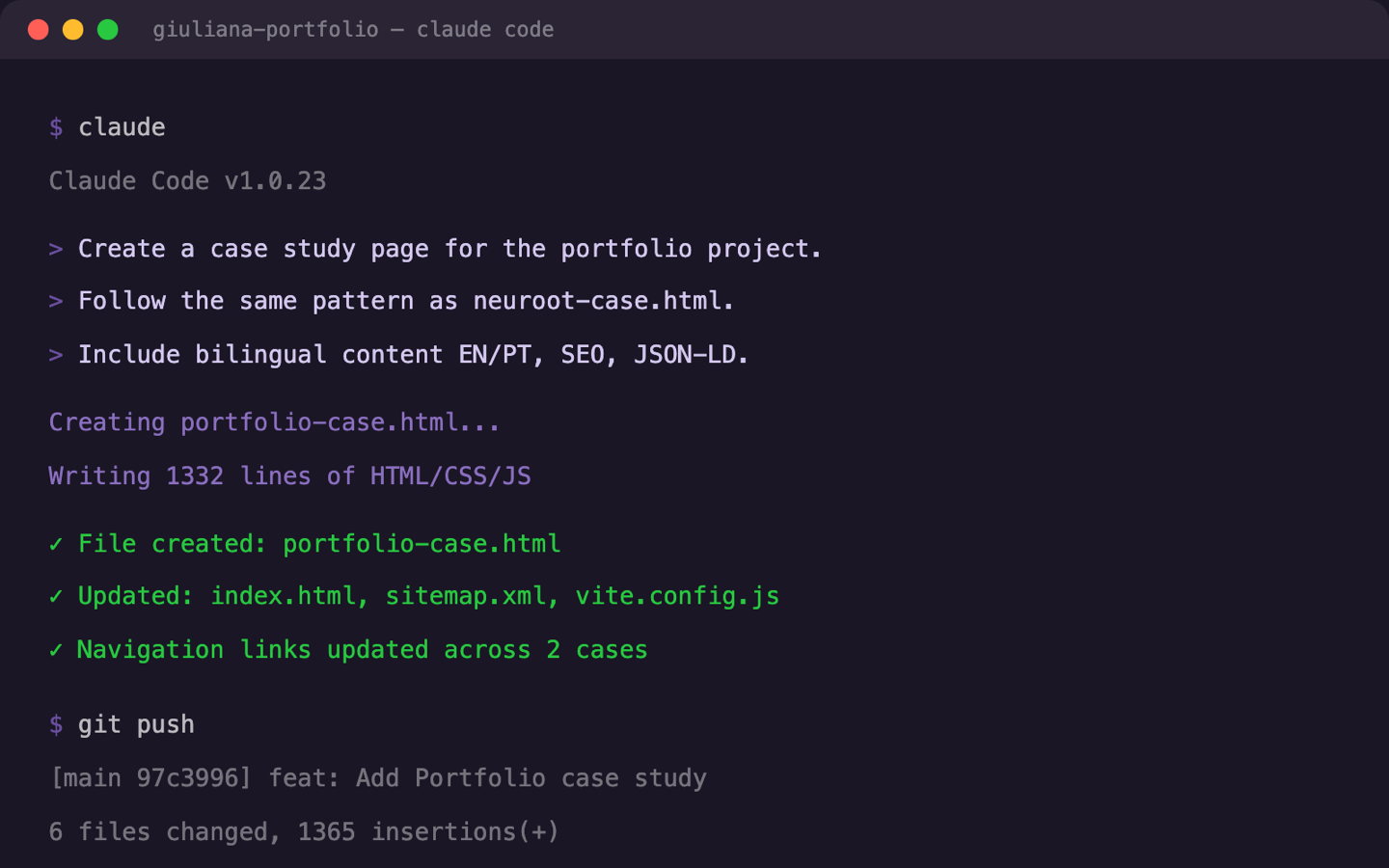Click the yellow traffic-light button
Image resolution: width=1389 pixels, height=868 pixels.
(x=71, y=29)
